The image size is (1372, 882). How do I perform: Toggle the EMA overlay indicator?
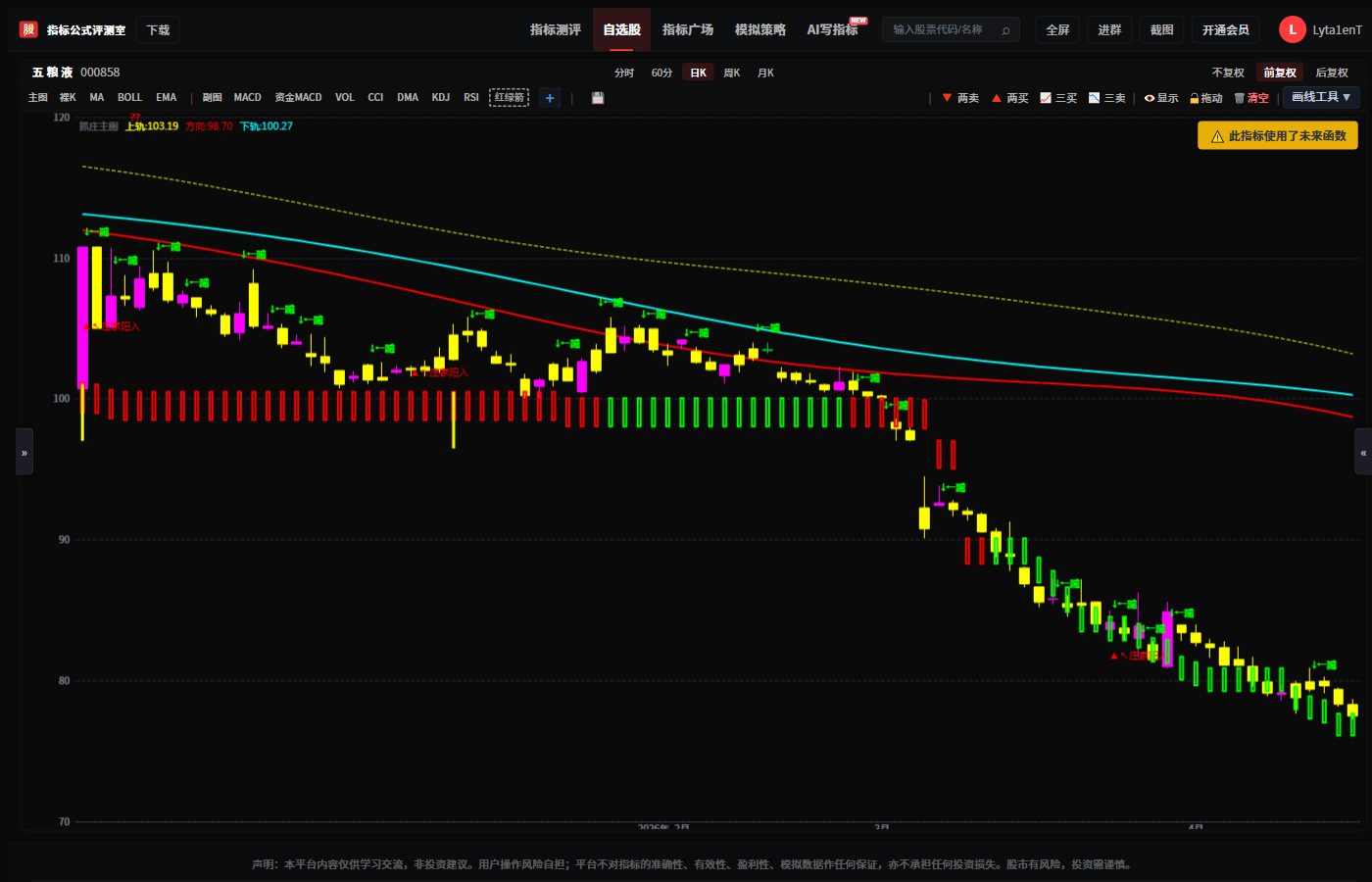coord(167,97)
